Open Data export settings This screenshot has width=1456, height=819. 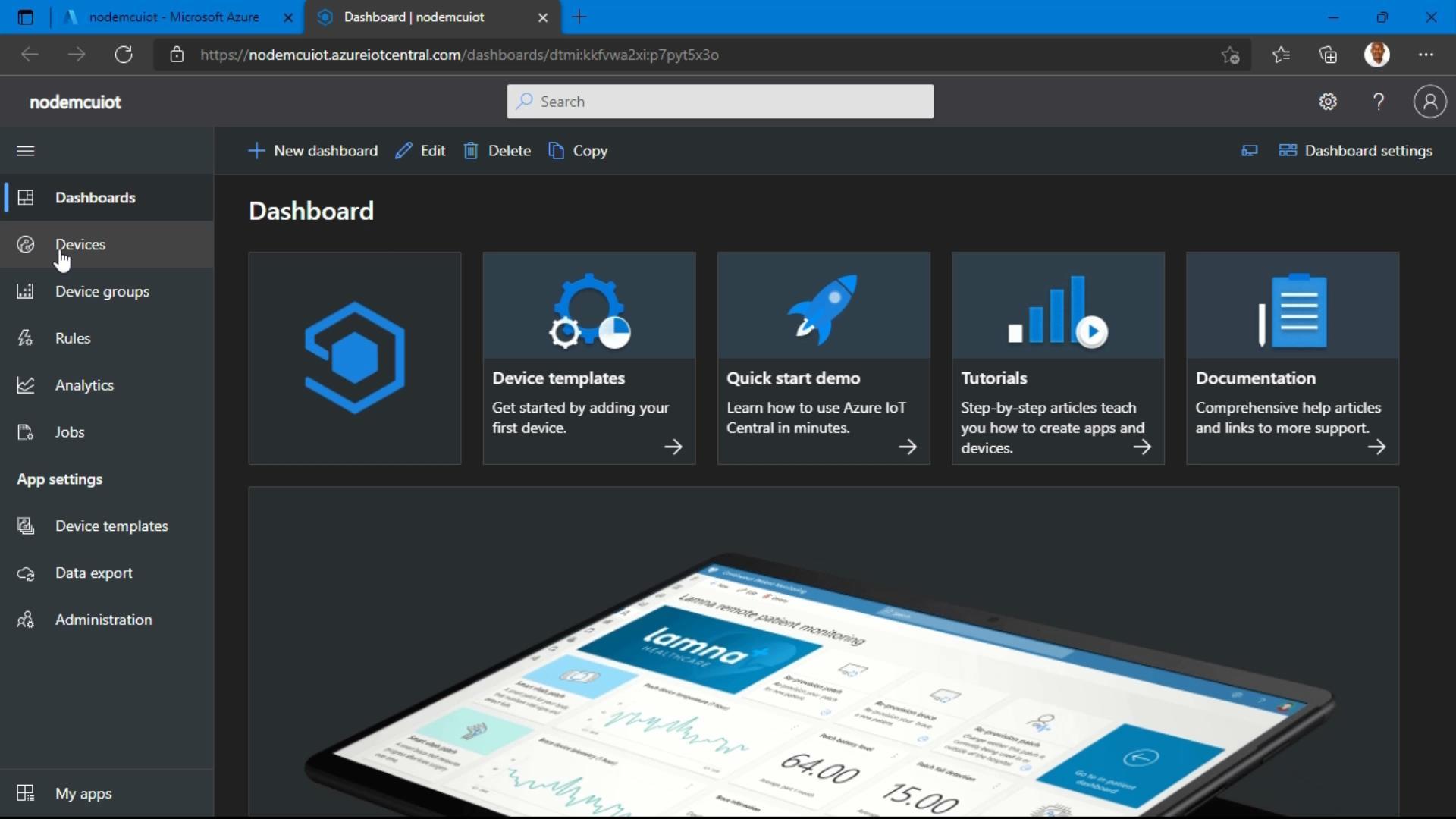[93, 573]
